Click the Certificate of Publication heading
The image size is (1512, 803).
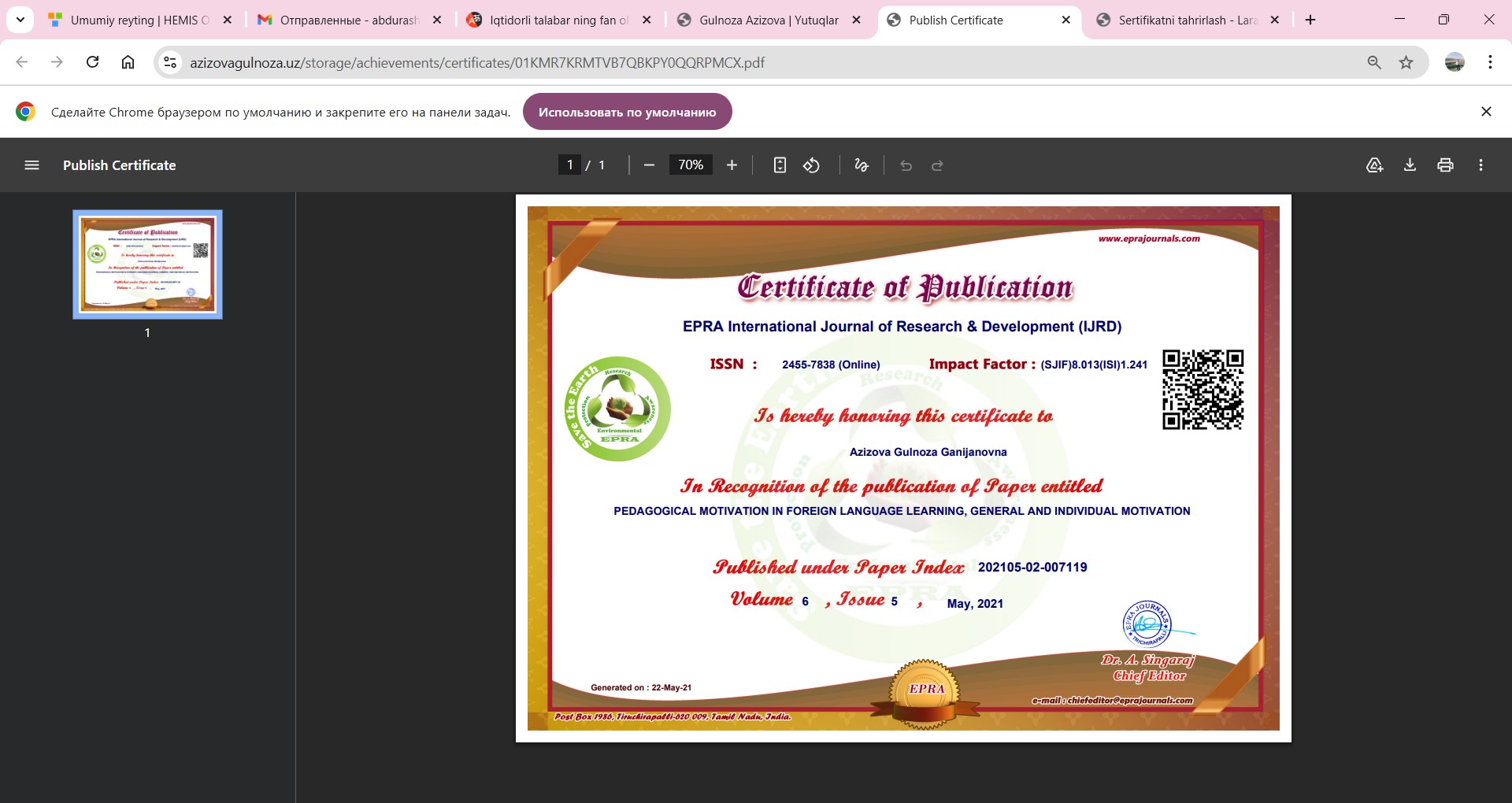point(905,287)
